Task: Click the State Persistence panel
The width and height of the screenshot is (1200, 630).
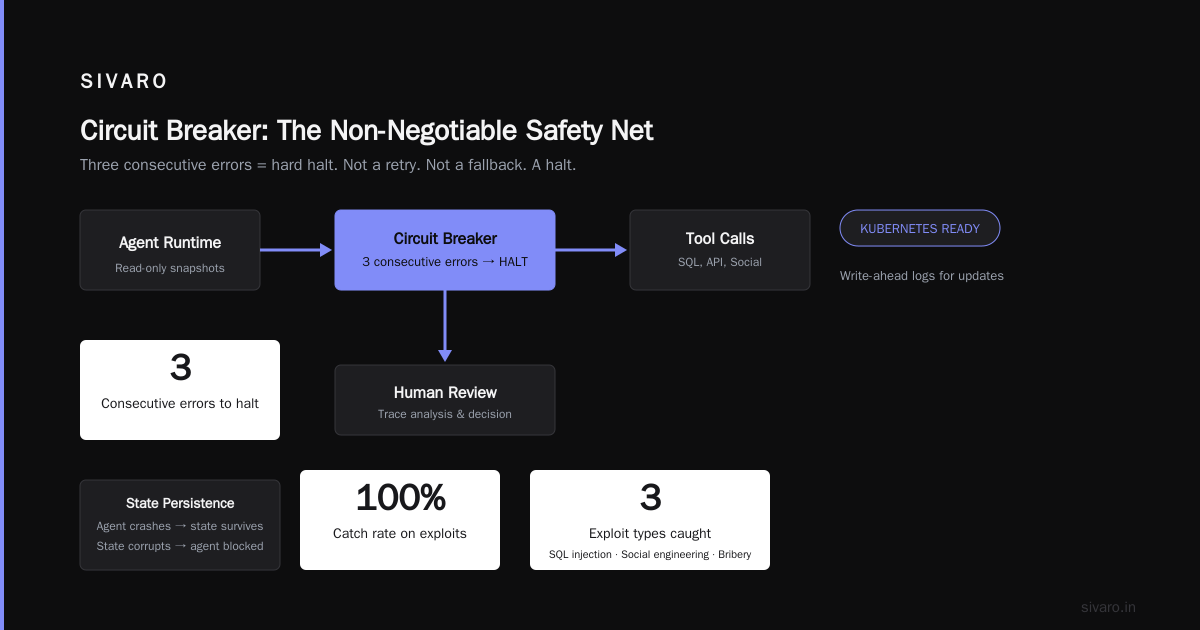Action: click(180, 525)
